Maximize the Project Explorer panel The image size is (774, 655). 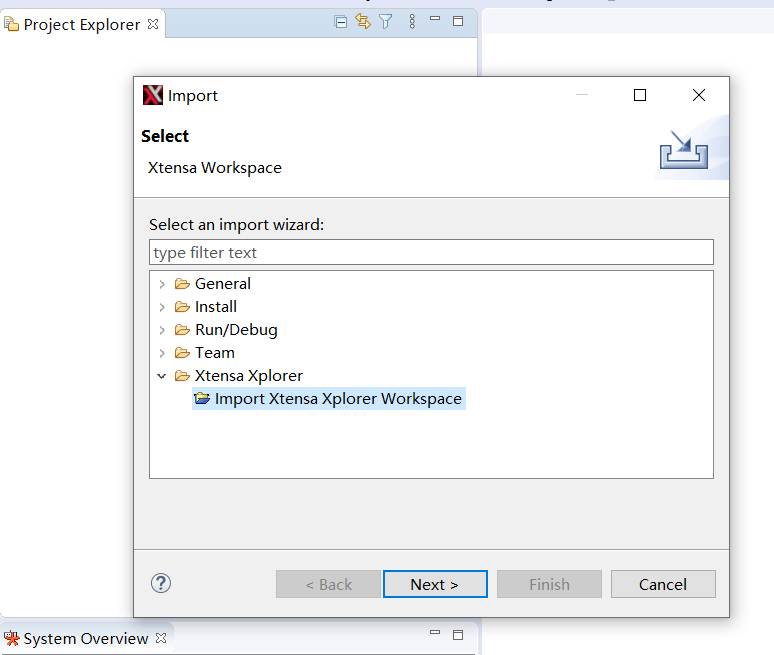pos(458,21)
